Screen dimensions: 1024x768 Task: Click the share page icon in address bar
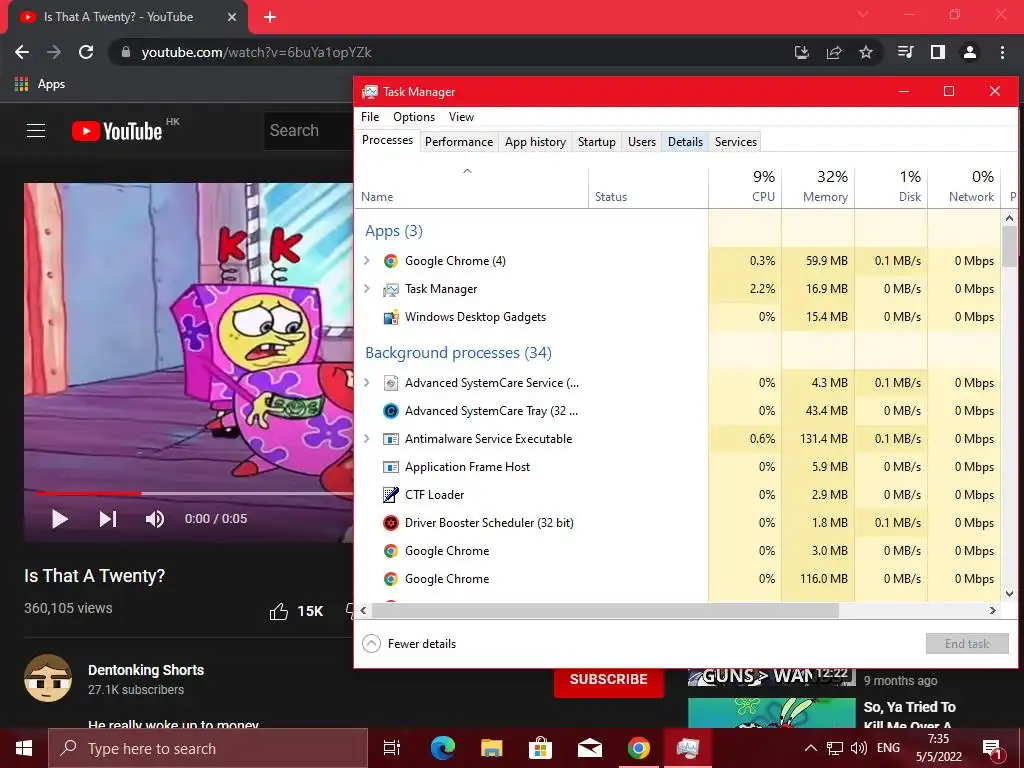834,52
